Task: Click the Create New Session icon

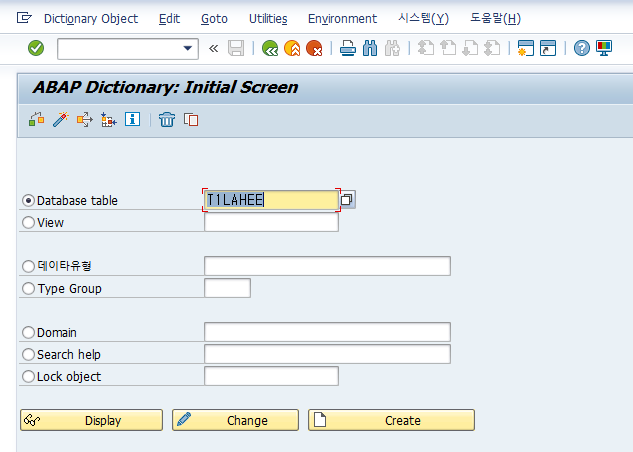Action: [x=525, y=48]
